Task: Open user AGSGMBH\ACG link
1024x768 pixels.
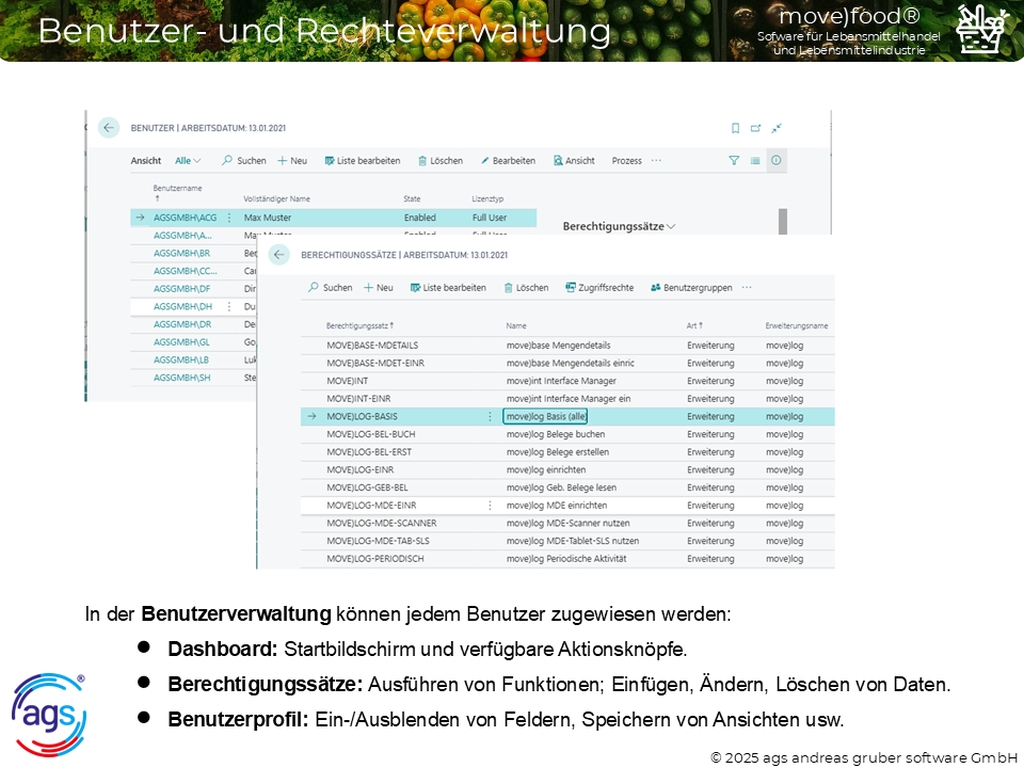Action: (185, 217)
